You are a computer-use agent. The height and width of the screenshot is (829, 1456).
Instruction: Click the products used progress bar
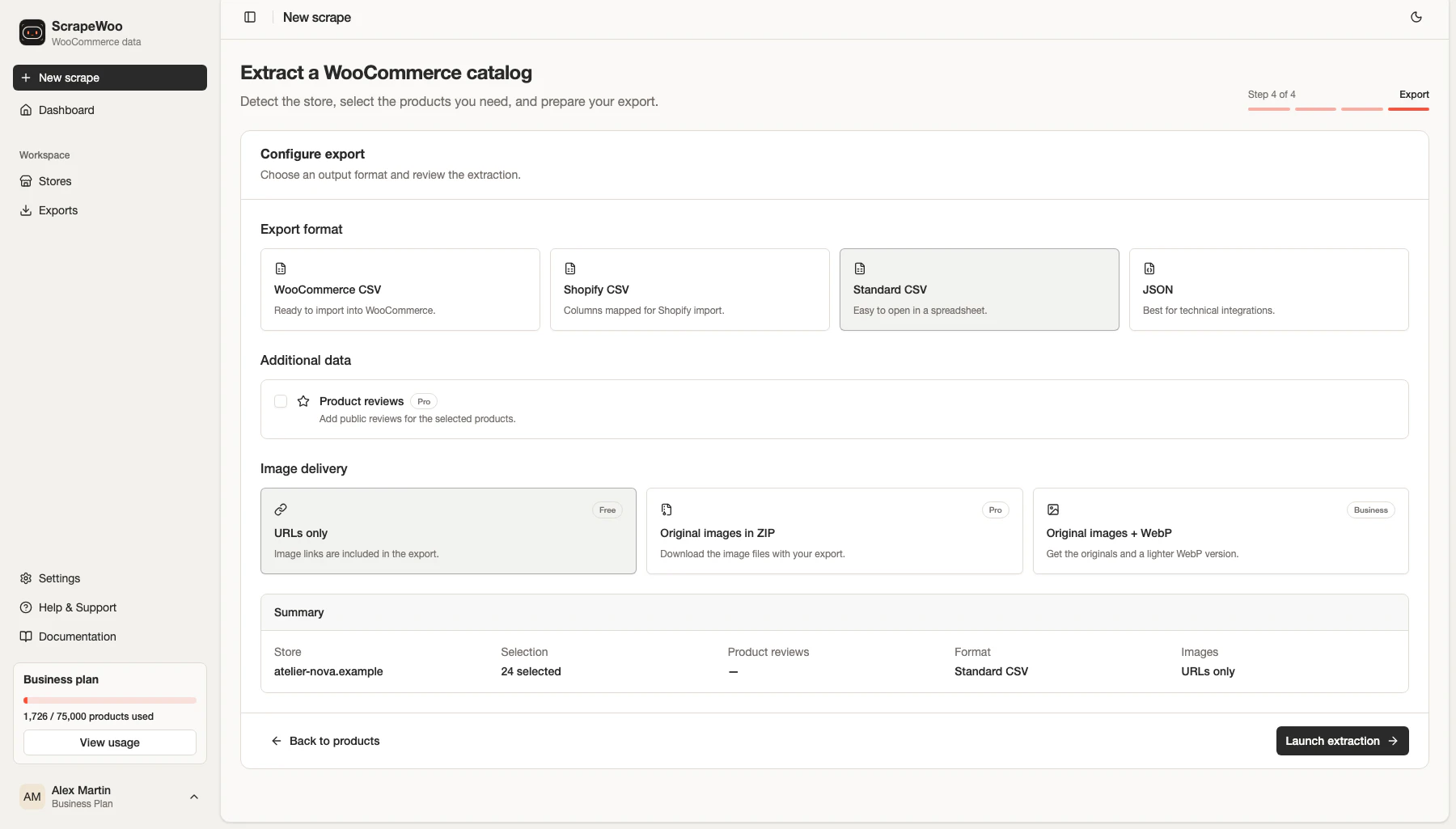click(110, 700)
